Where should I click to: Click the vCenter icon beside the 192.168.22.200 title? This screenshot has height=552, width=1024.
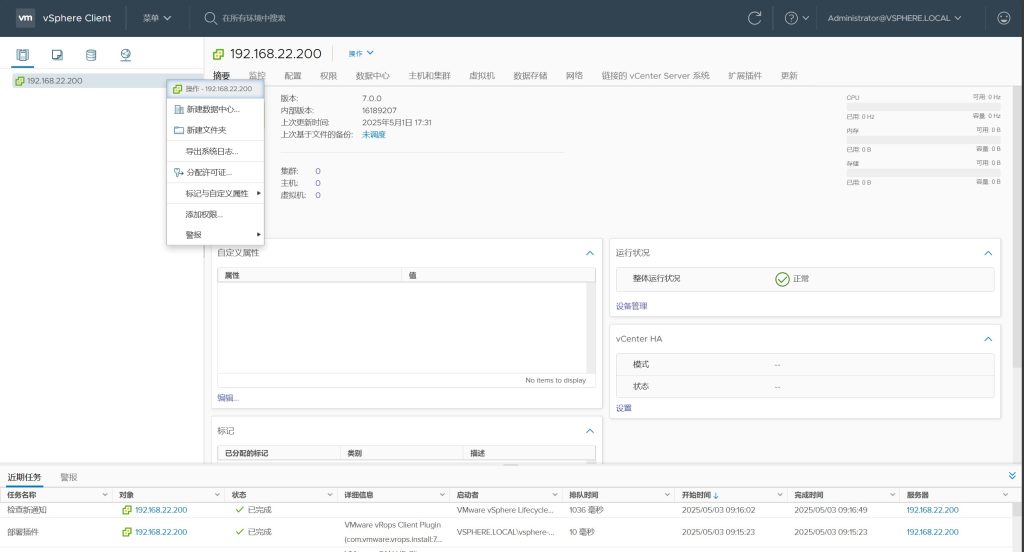[218, 54]
